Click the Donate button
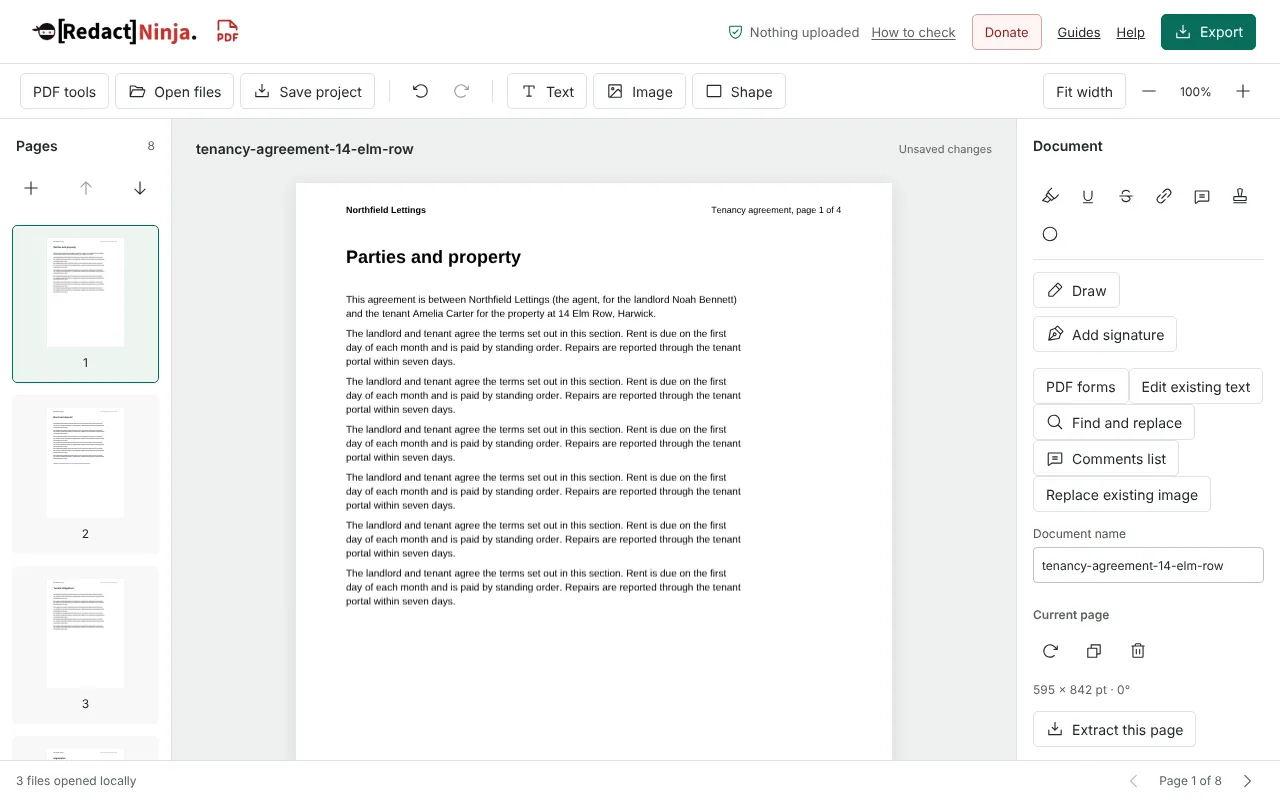The image size is (1280, 800). click(x=1007, y=32)
